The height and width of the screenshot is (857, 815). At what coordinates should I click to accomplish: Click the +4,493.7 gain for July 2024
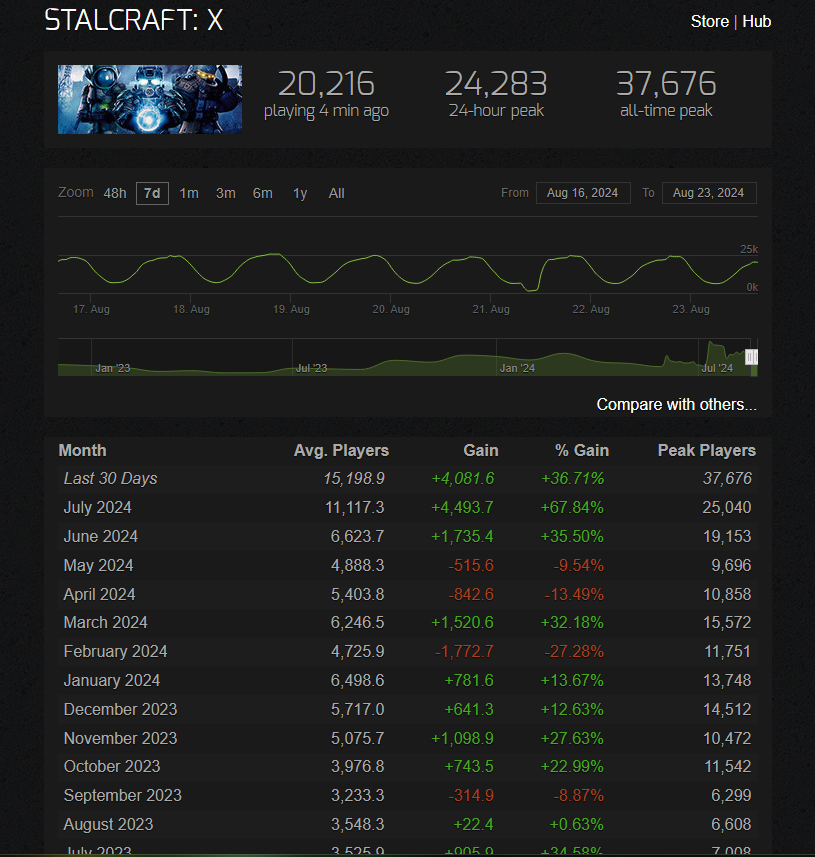click(462, 508)
